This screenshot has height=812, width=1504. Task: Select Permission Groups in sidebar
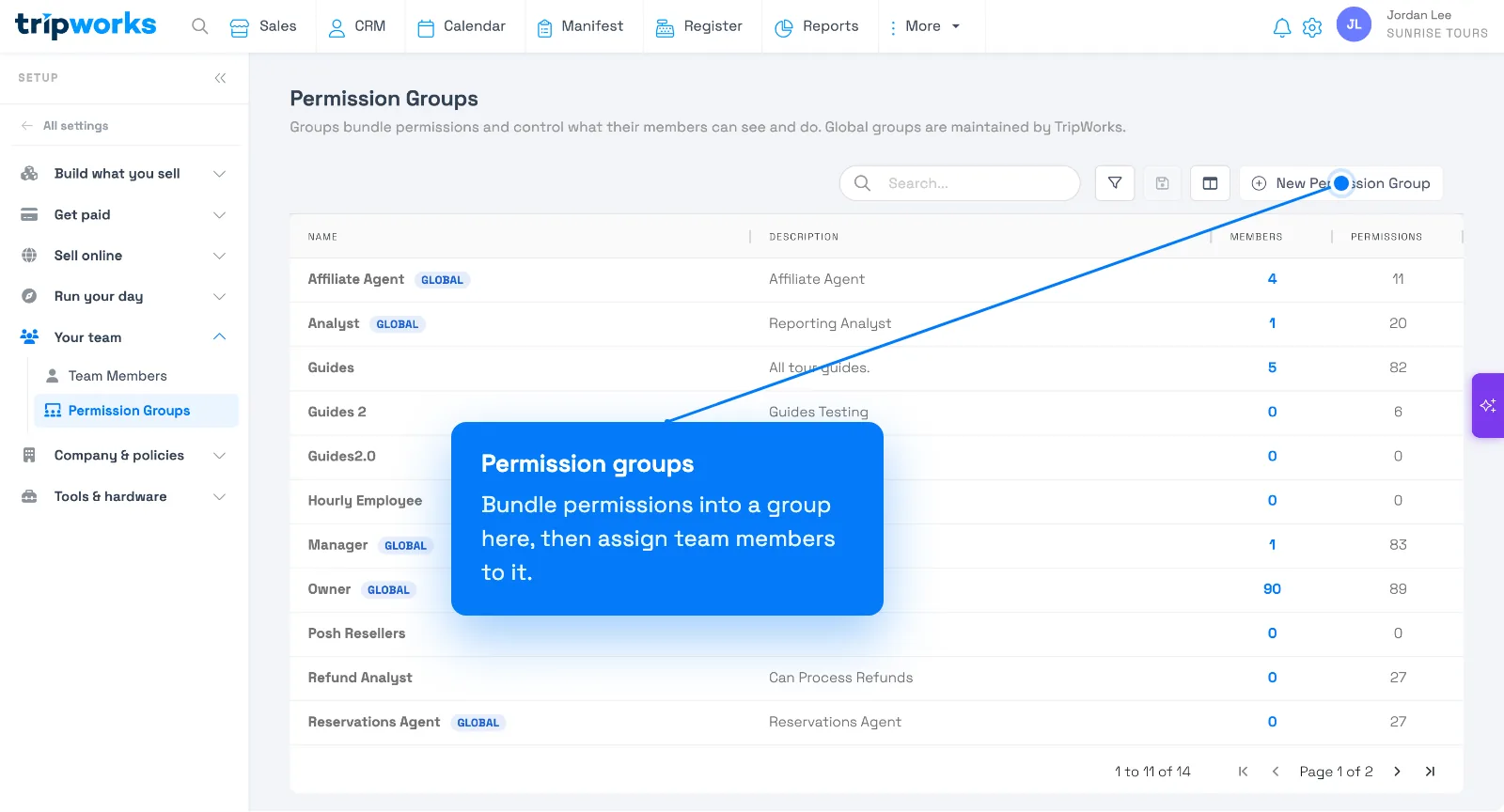tap(136, 411)
